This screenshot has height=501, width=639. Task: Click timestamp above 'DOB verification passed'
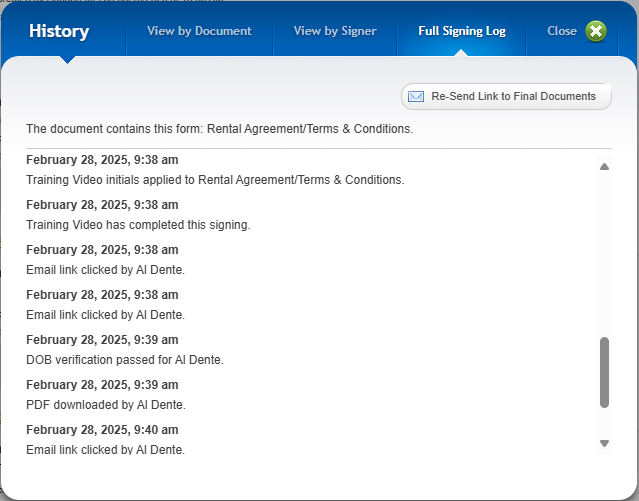(x=102, y=340)
